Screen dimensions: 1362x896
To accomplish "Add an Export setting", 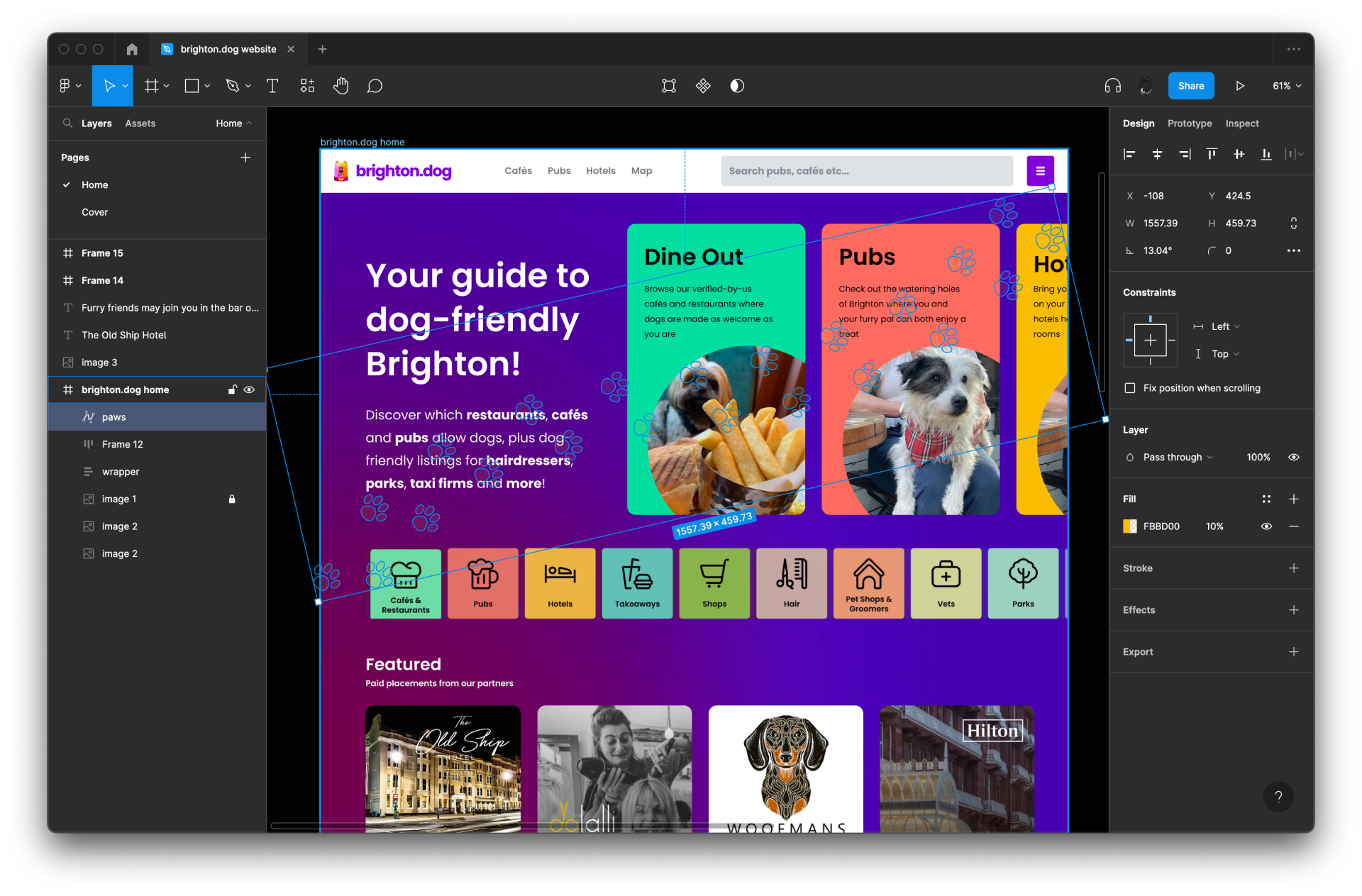I will point(1294,652).
